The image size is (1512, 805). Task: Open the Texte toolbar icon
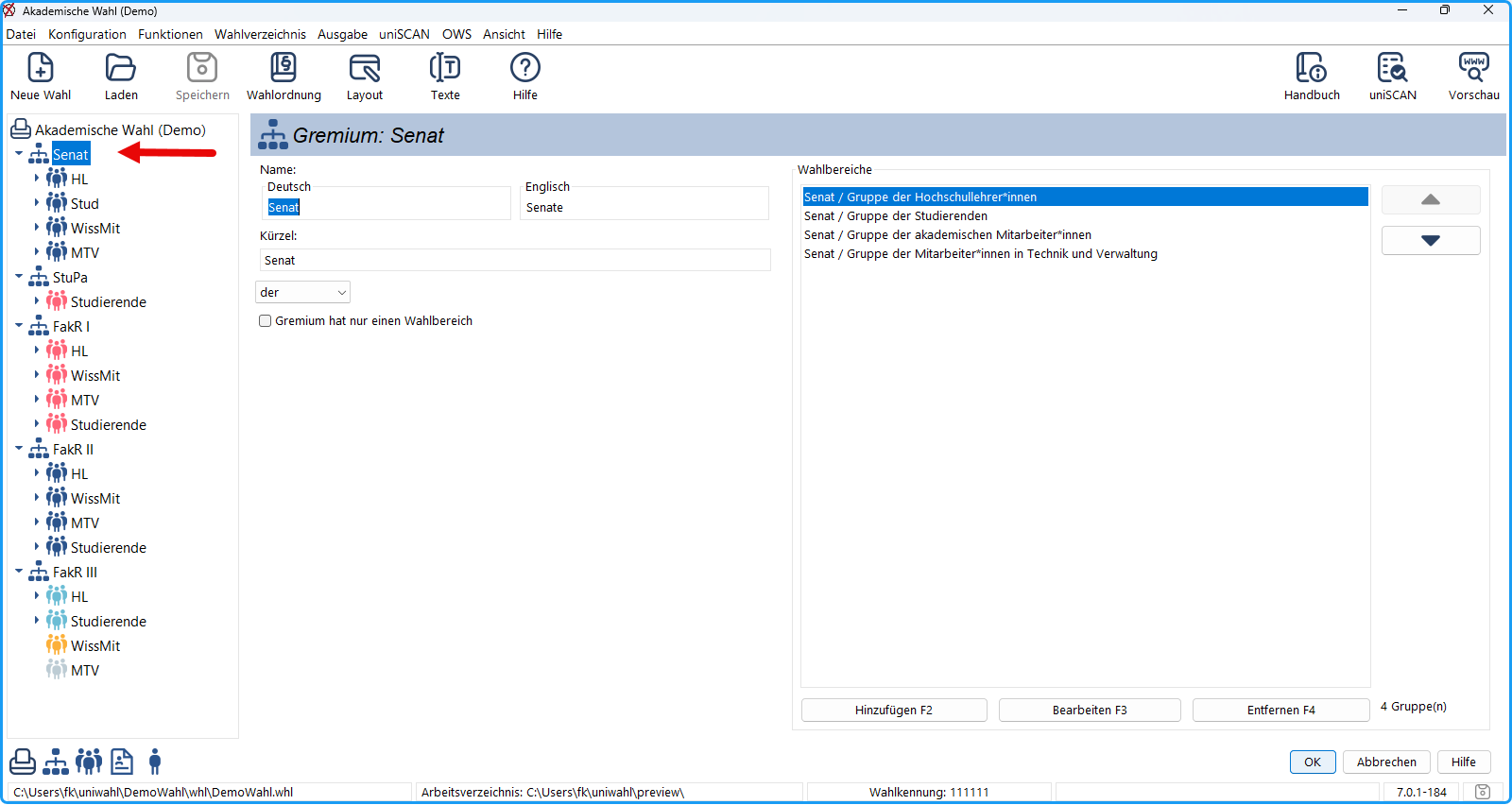(x=445, y=68)
